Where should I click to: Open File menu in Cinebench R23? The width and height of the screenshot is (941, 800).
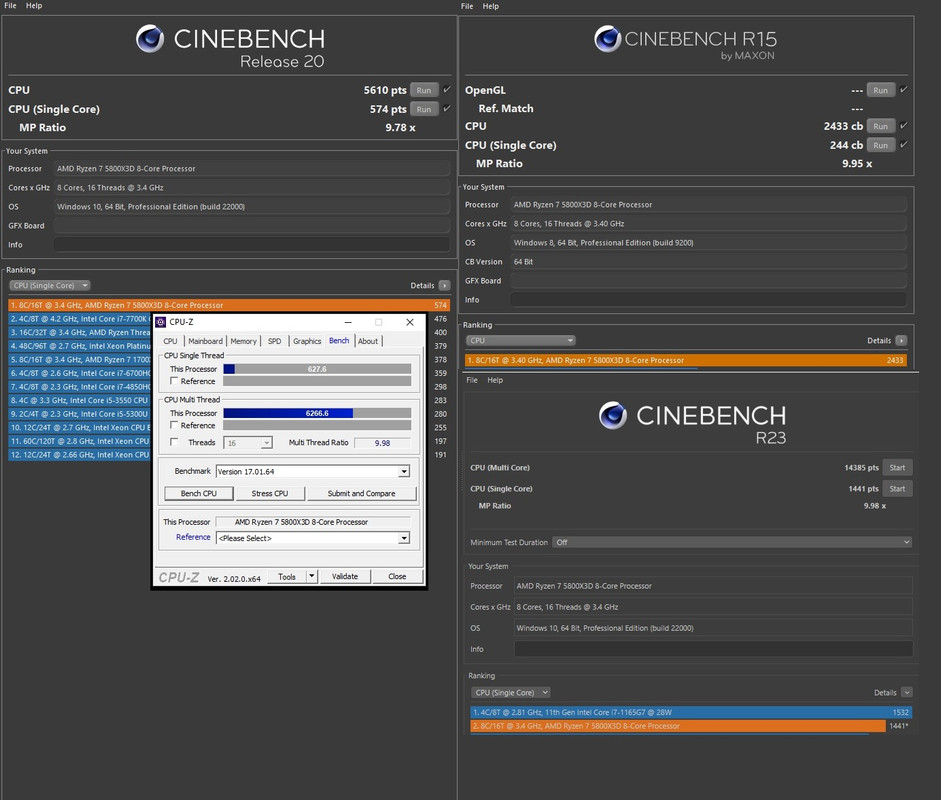[472, 380]
